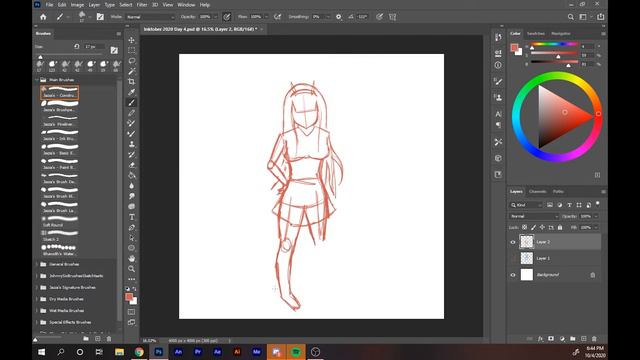Open the Image menu
The width and height of the screenshot is (640, 360).
(77, 5)
